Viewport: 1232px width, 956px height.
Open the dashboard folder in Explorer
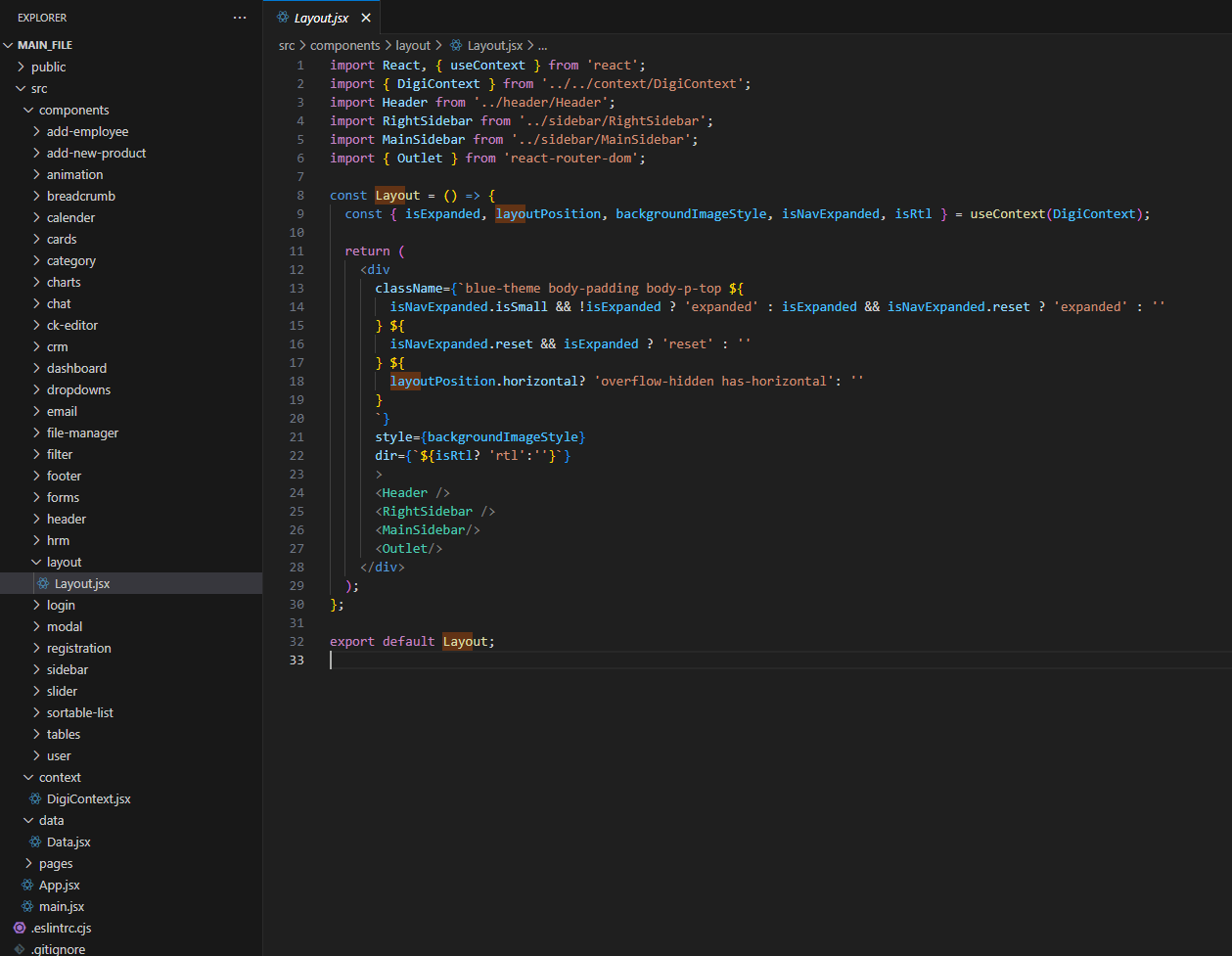(76, 369)
